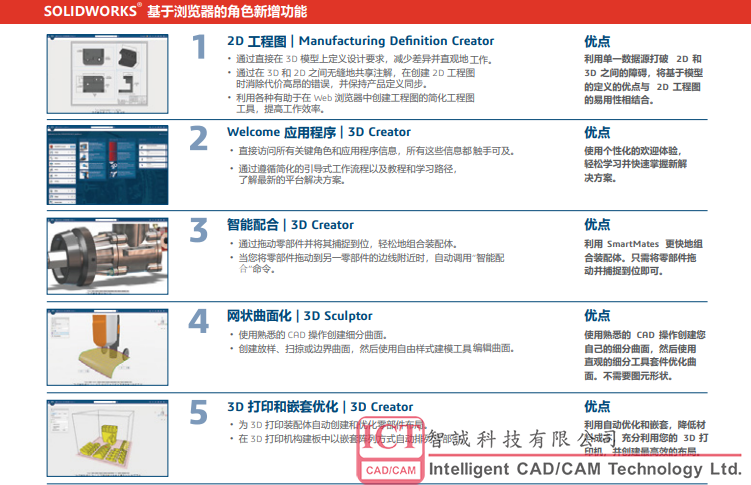Click '优点' heading in the 2D 工程图 section

coord(597,42)
